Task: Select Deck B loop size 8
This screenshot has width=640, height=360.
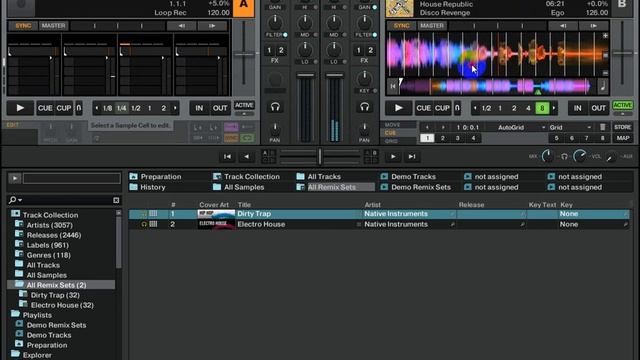Action: click(542, 108)
